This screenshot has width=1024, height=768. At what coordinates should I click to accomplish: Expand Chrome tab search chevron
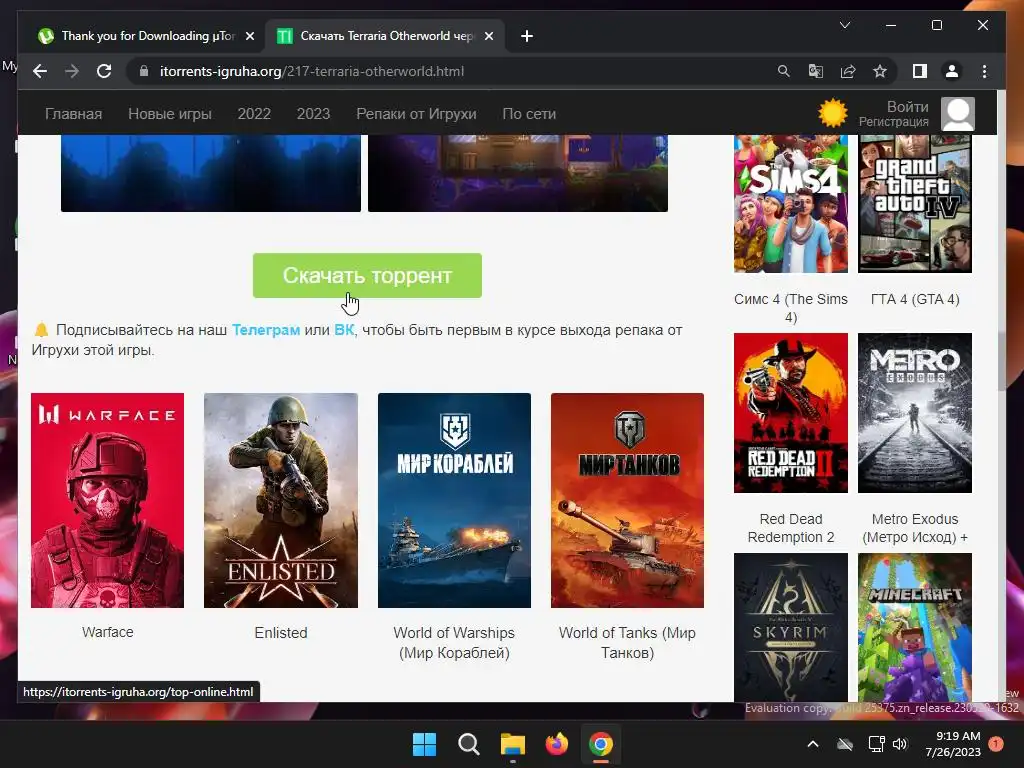pyautogui.click(x=844, y=25)
